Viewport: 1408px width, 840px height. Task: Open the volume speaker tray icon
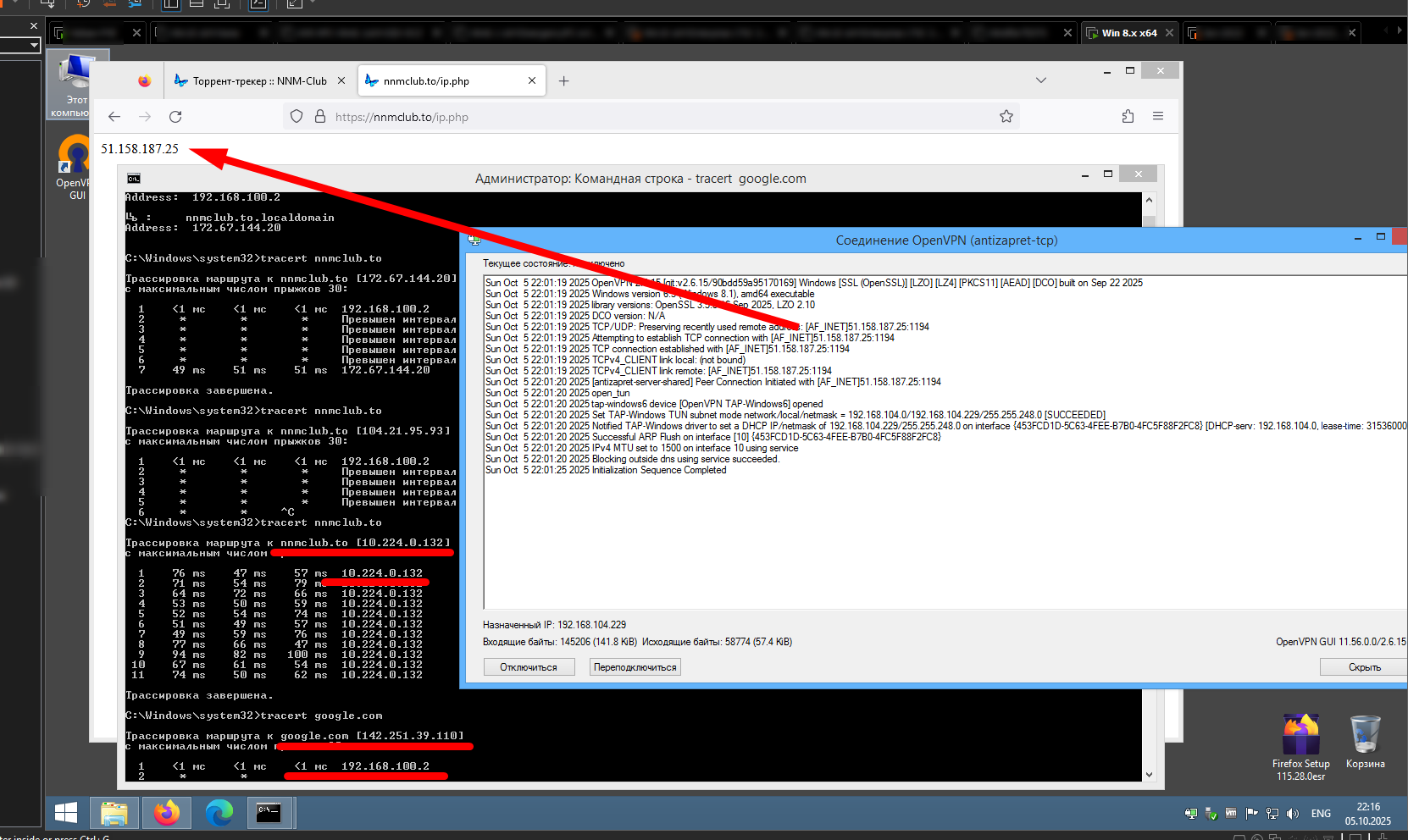(x=1292, y=814)
